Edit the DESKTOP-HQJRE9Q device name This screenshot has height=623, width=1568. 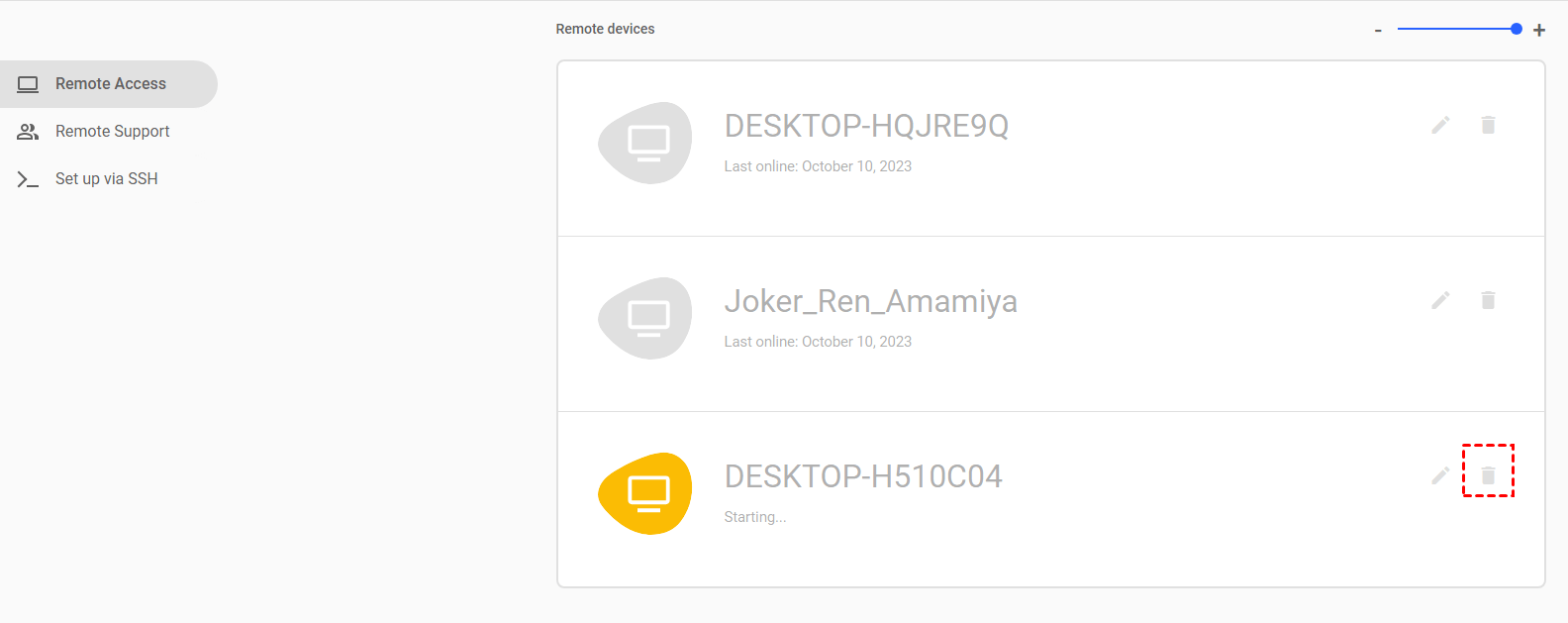click(x=1440, y=125)
